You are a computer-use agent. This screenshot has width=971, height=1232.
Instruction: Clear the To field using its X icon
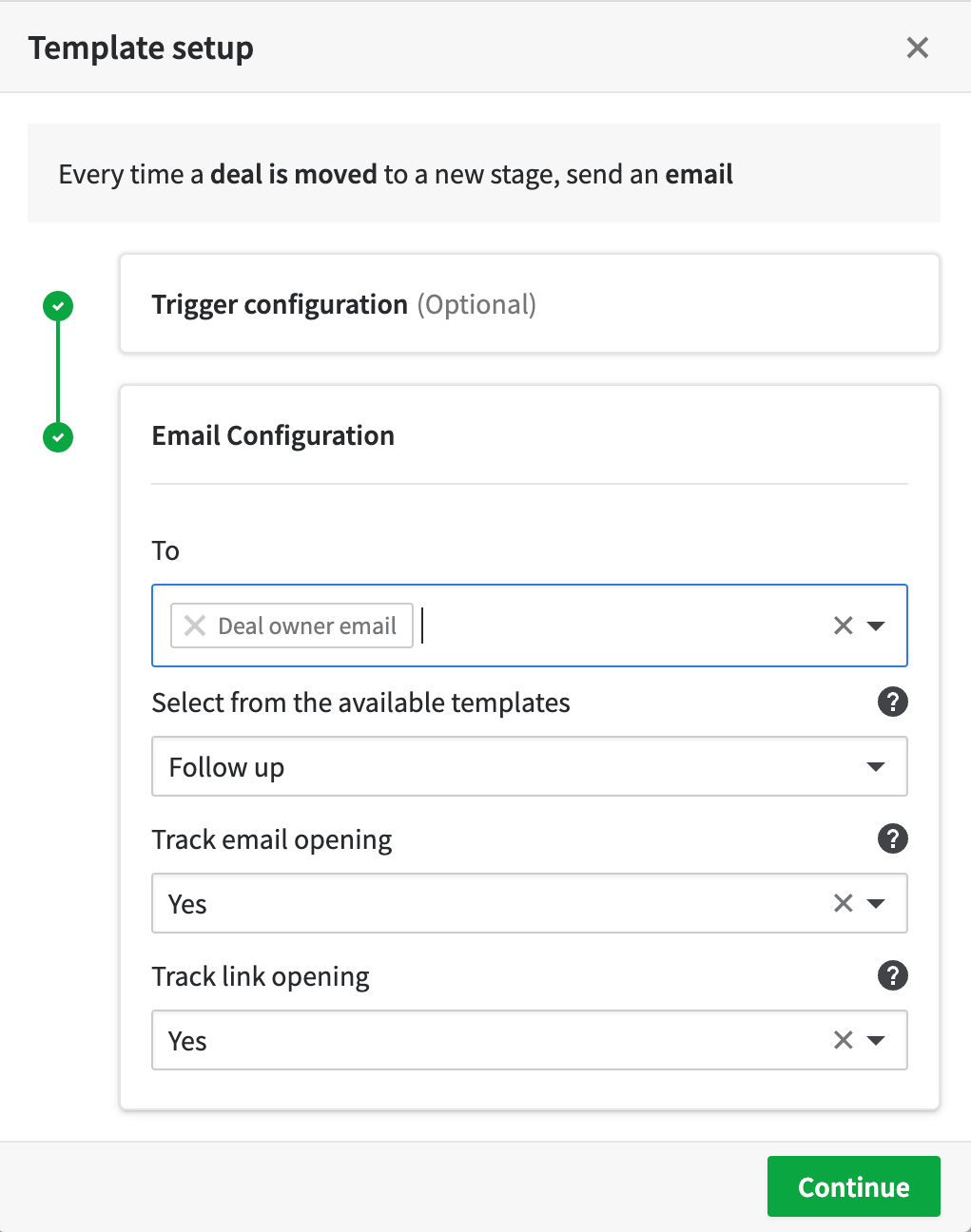(x=843, y=626)
